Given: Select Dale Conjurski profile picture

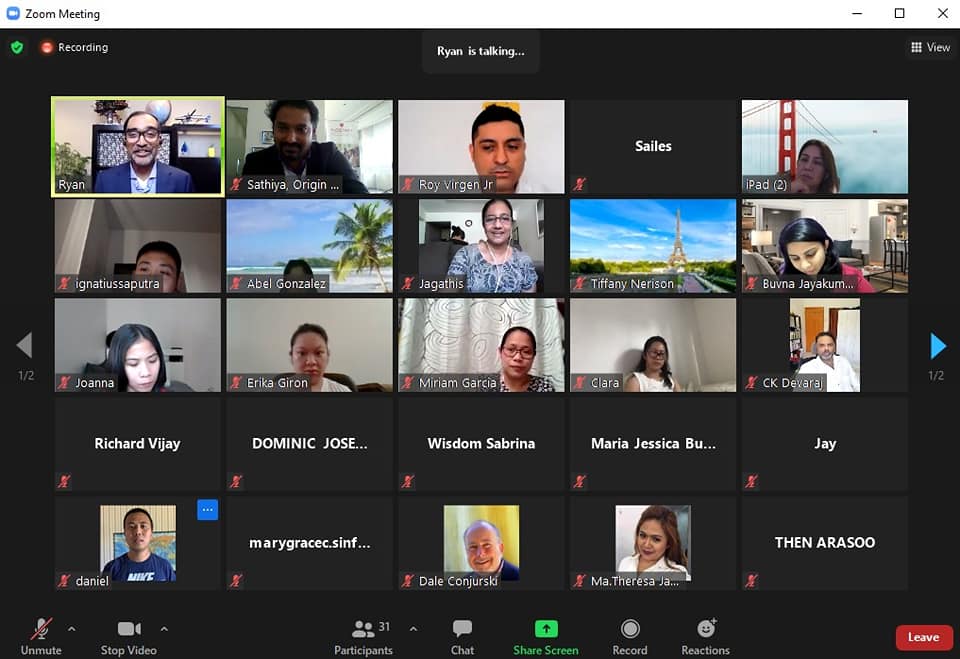Looking at the screenshot, I should tap(481, 543).
